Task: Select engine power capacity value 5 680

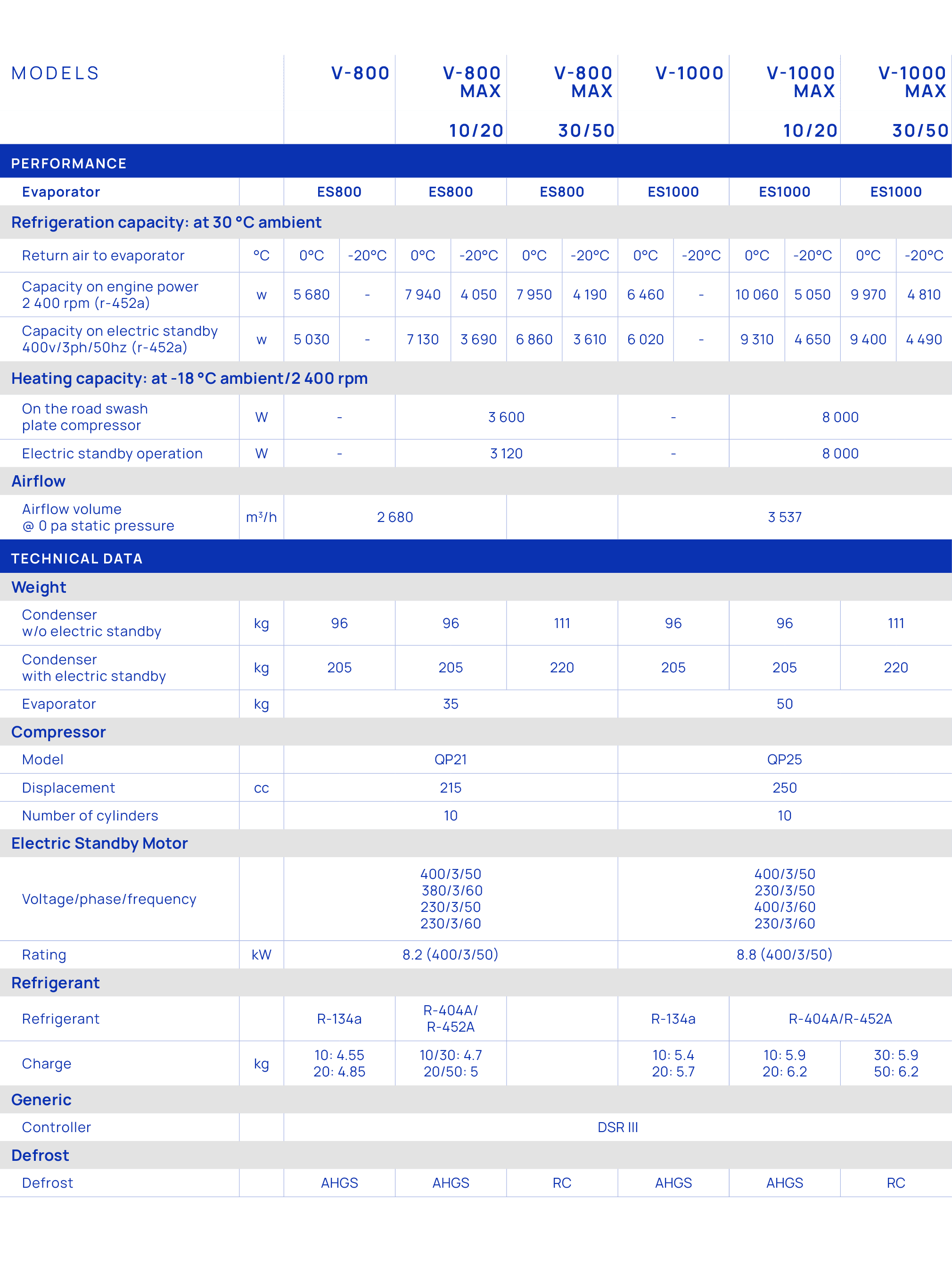Action: pyautogui.click(x=311, y=295)
